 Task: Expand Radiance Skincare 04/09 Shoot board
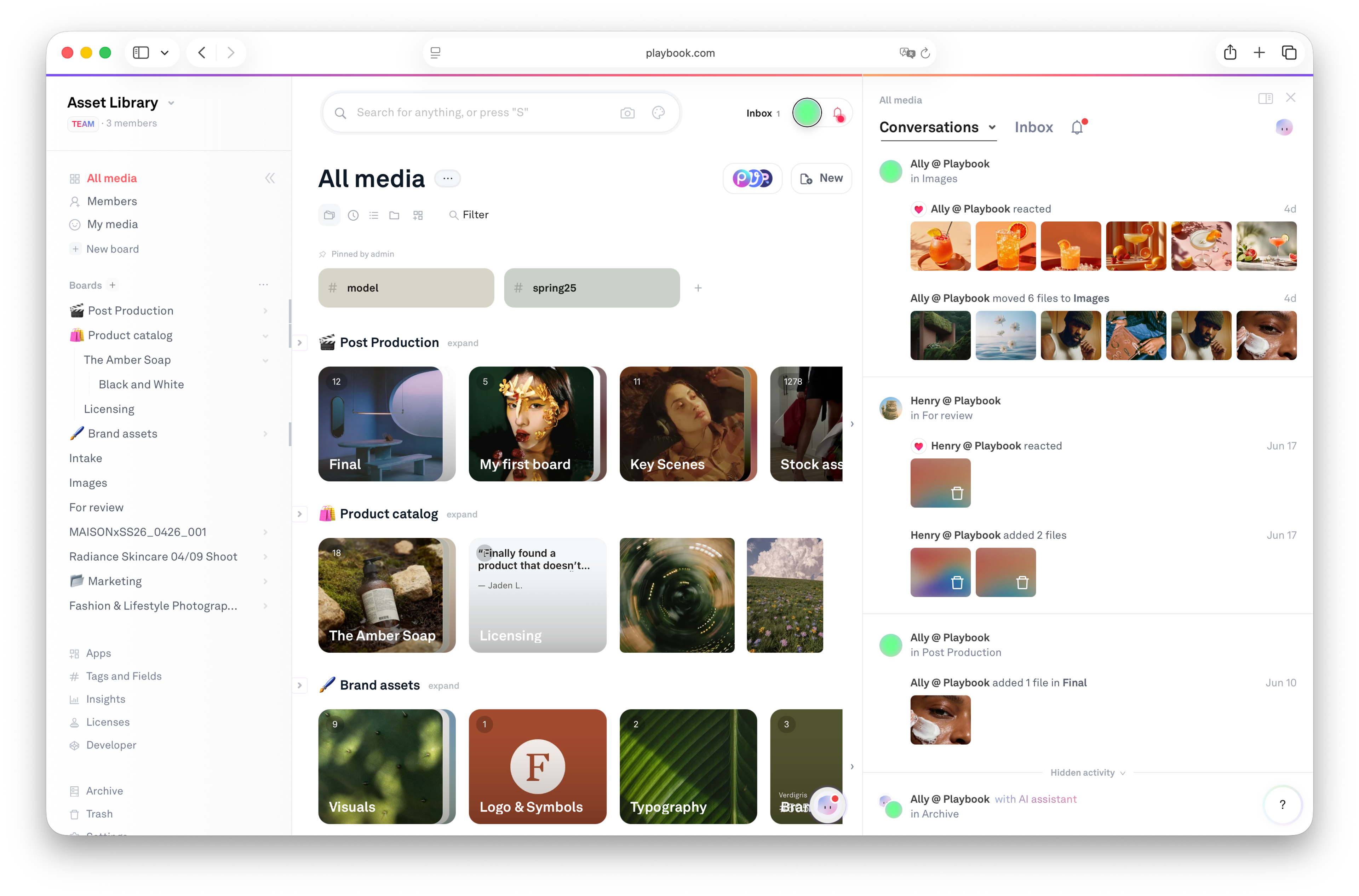coord(265,556)
